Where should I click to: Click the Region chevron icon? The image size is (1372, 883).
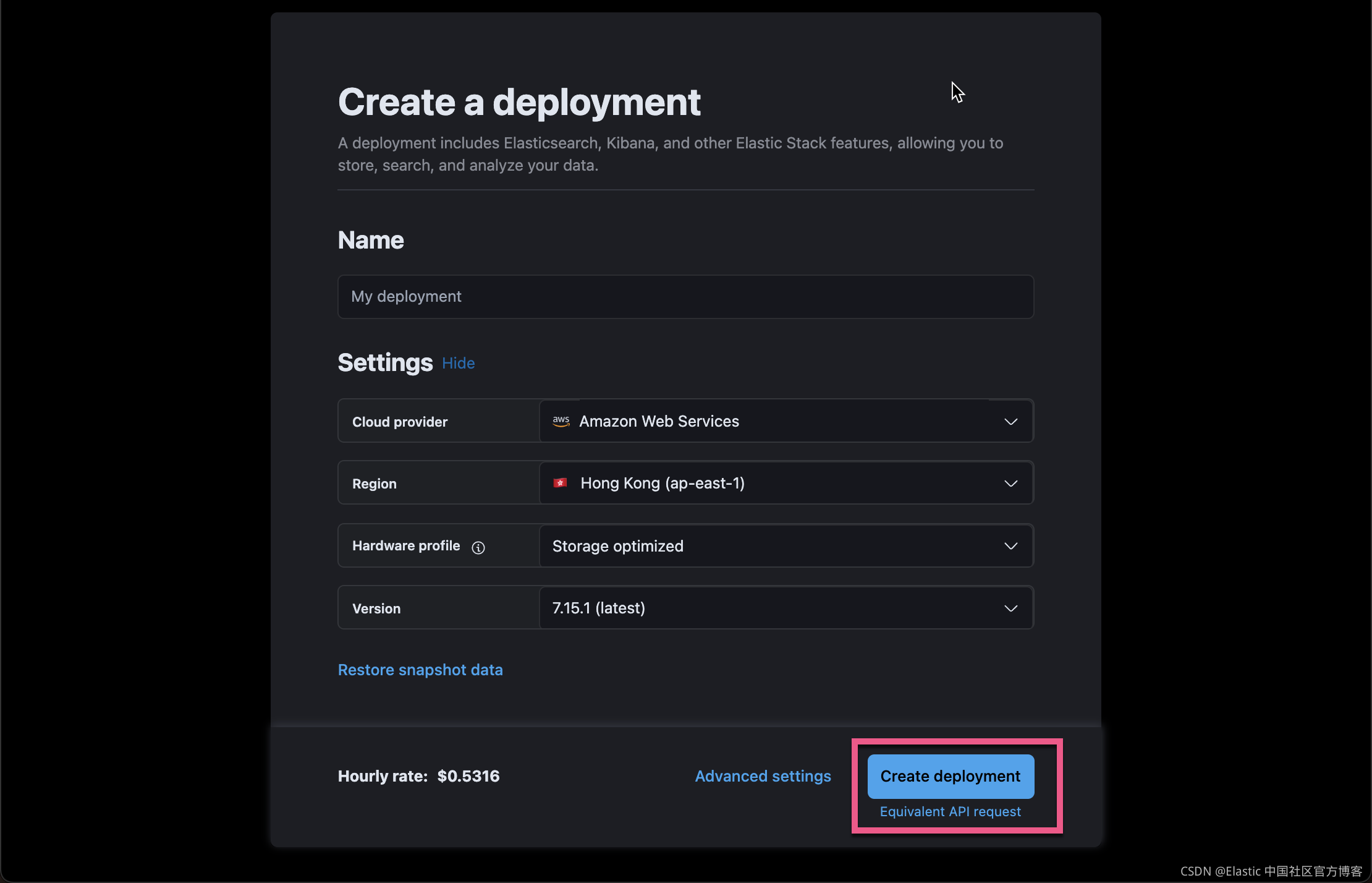(1011, 484)
